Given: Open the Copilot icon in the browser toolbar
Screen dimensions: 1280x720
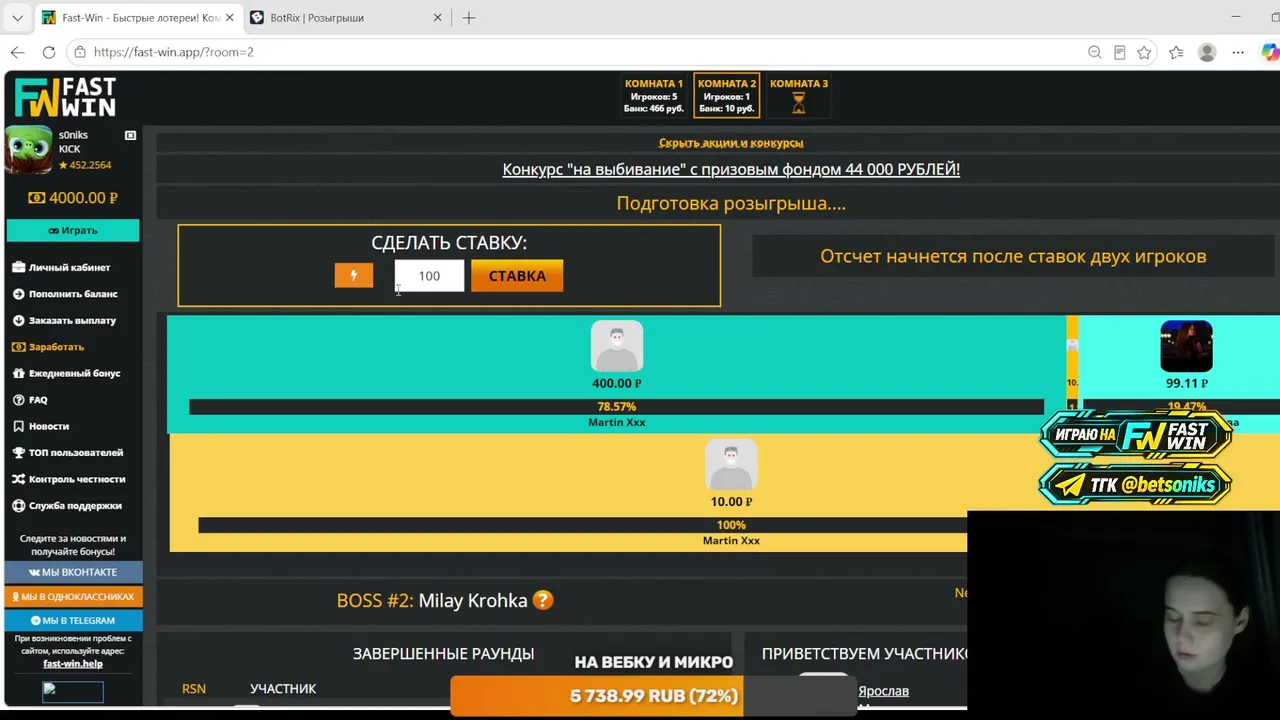Looking at the screenshot, I should click(1270, 52).
